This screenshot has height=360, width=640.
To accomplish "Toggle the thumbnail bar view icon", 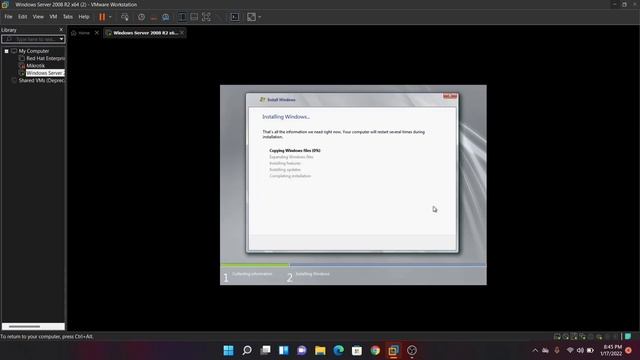I will [x=194, y=17].
